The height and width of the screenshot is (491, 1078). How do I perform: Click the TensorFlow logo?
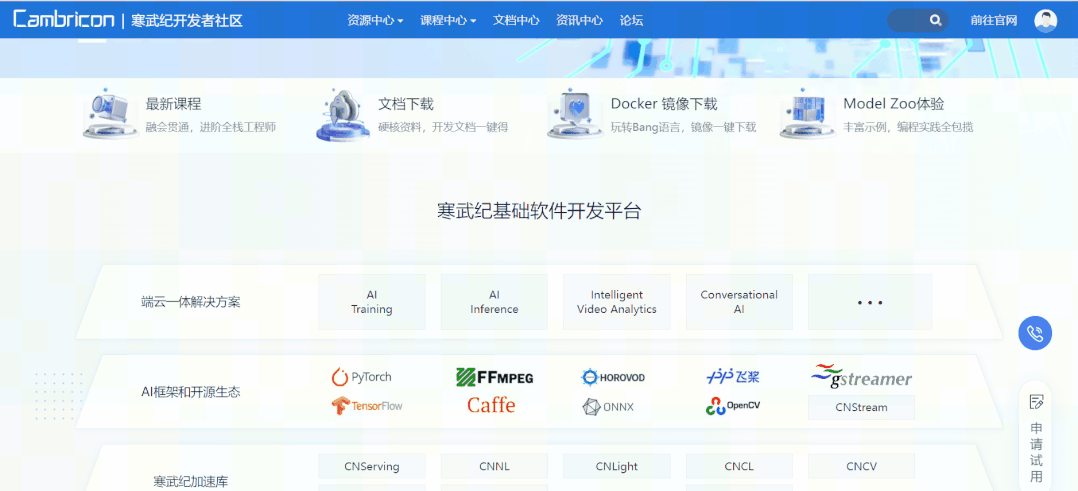(367, 406)
